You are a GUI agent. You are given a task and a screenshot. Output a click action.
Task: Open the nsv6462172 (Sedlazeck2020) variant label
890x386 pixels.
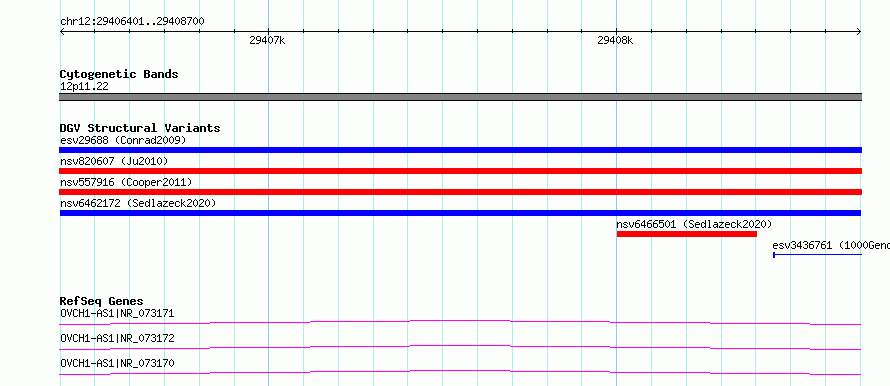pyautogui.click(x=138, y=203)
